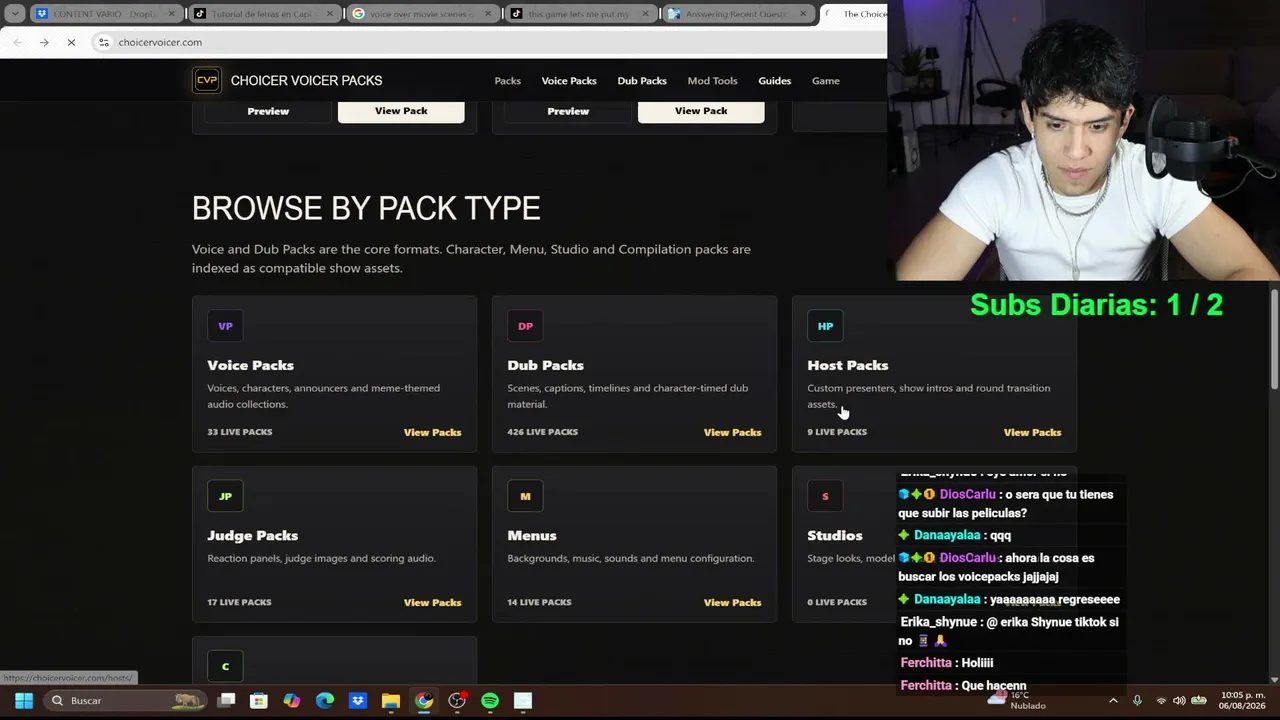Click the '426 LIVE PACKS' text
Image resolution: width=1280 pixels, height=720 pixels.
click(543, 432)
